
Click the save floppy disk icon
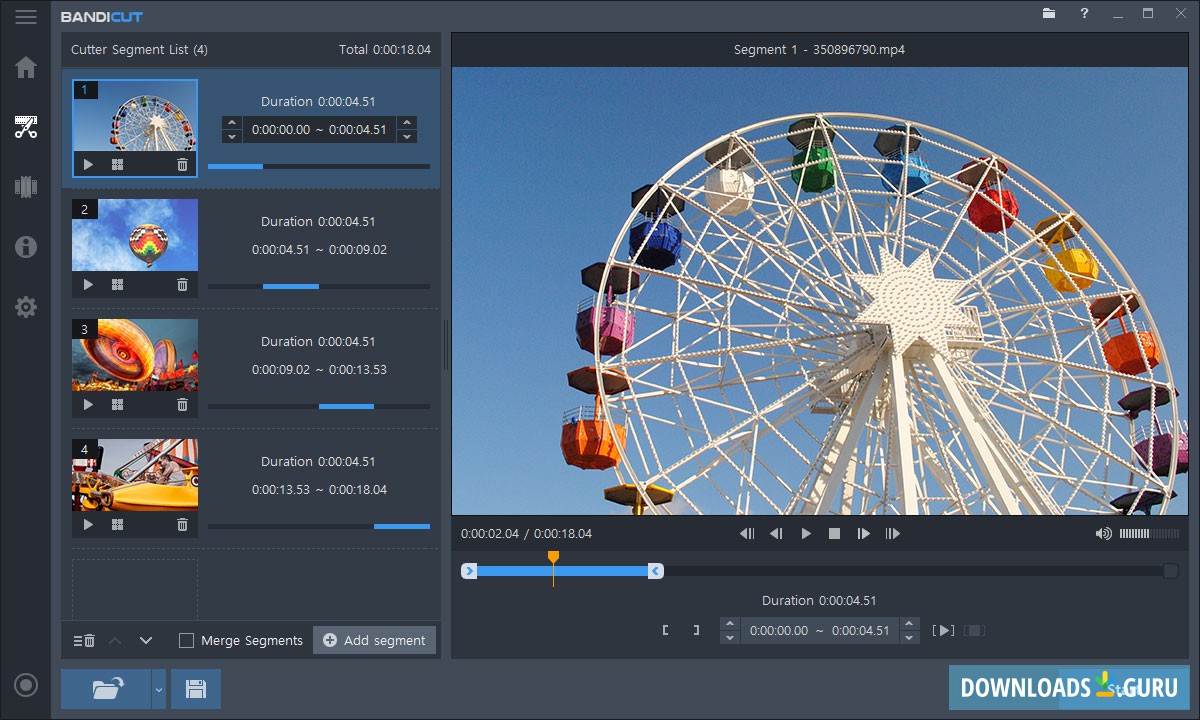coord(195,688)
